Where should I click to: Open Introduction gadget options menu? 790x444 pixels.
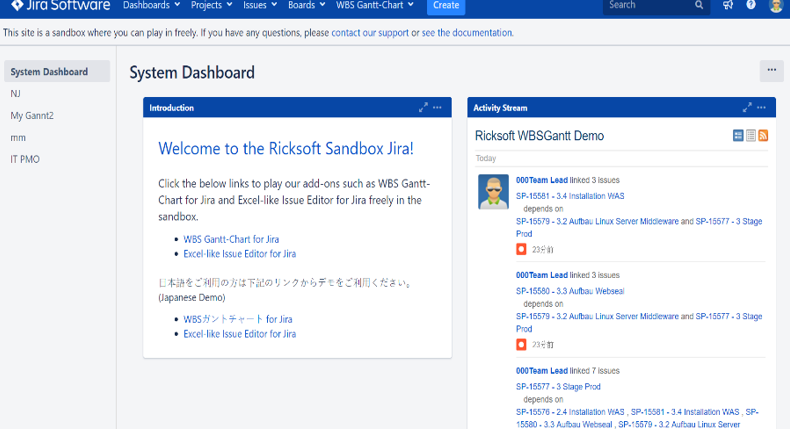click(437, 107)
